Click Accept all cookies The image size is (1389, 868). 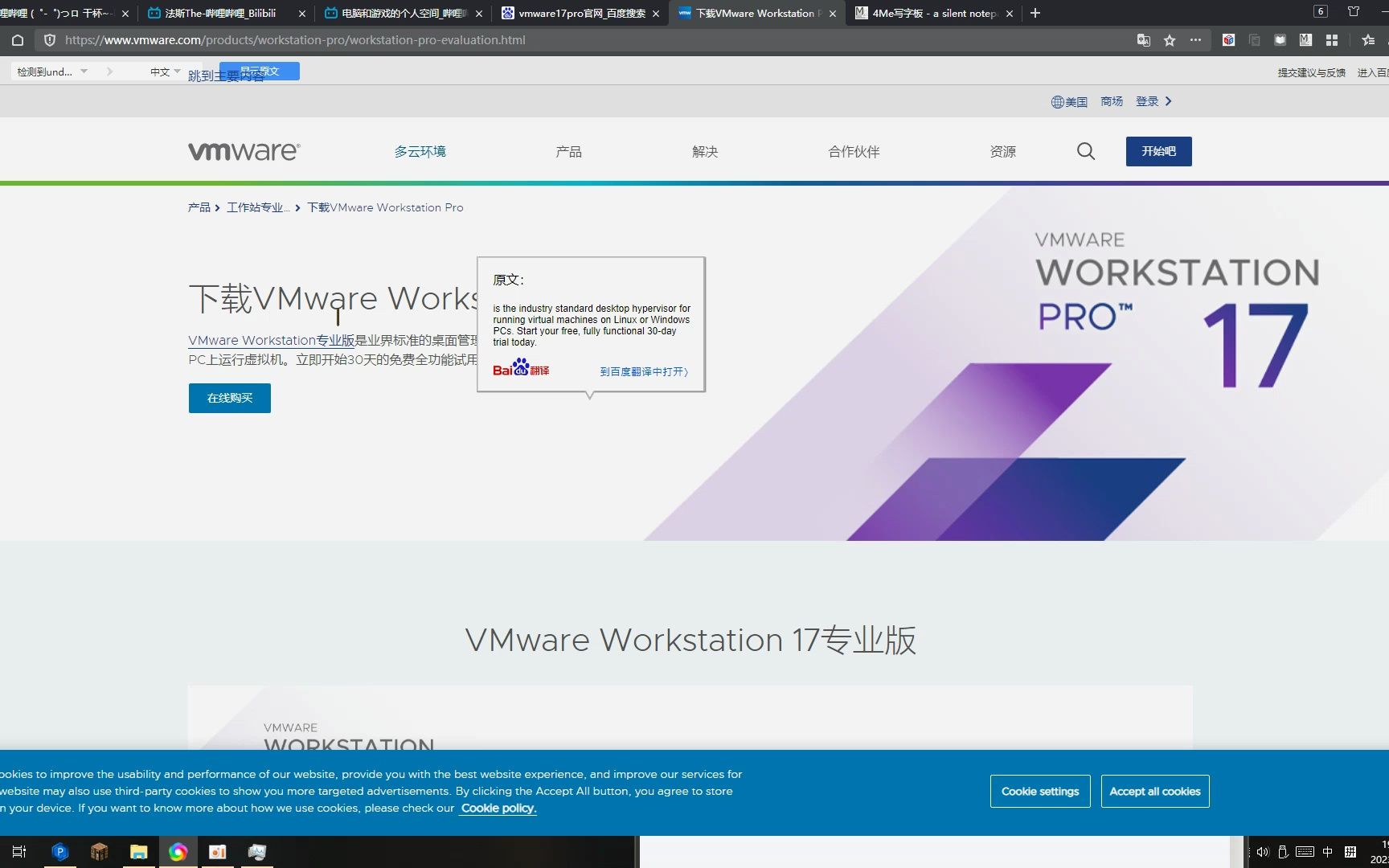coord(1155,792)
